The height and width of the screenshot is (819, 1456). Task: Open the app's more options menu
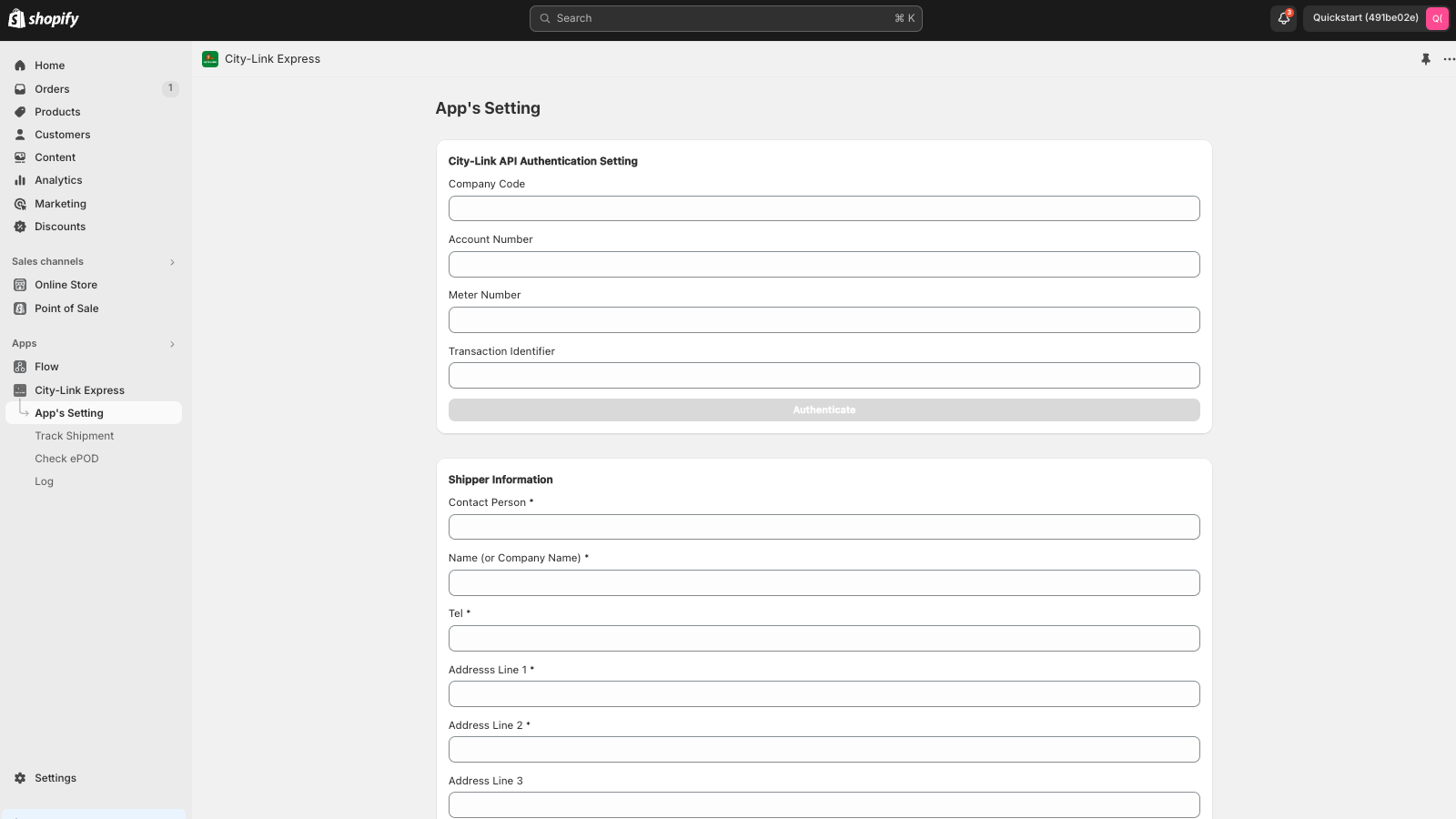tap(1450, 59)
